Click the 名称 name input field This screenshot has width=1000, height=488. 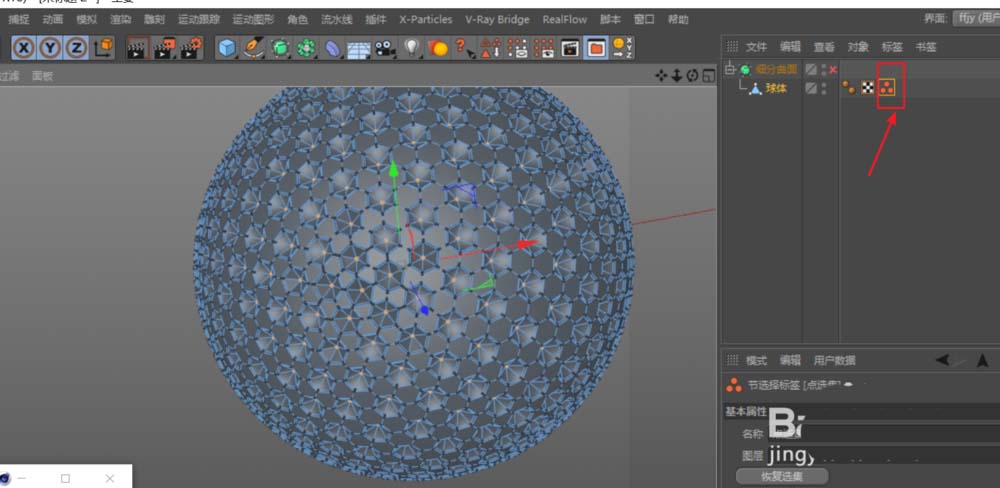coord(890,434)
